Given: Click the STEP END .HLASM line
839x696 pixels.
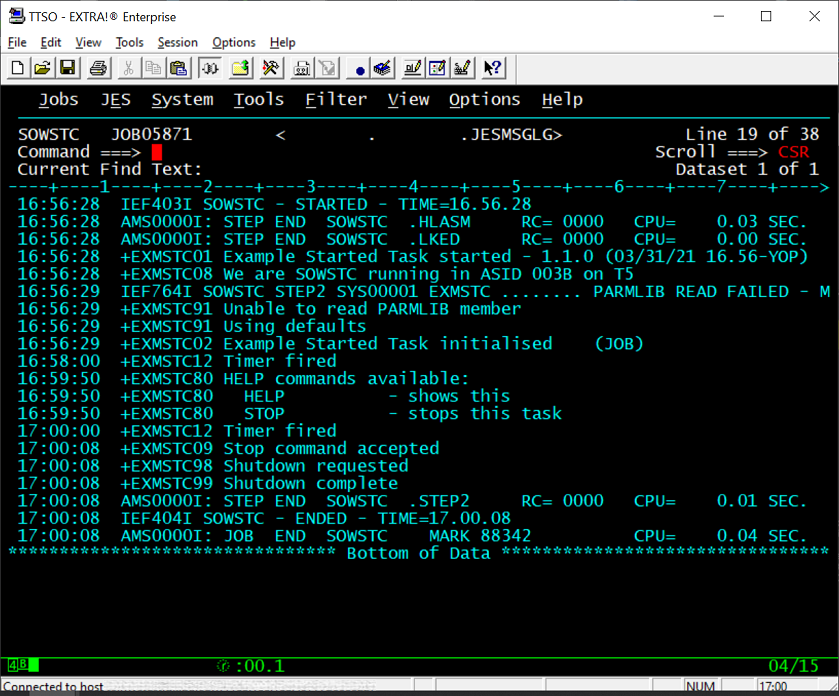Looking at the screenshot, I should point(412,222).
